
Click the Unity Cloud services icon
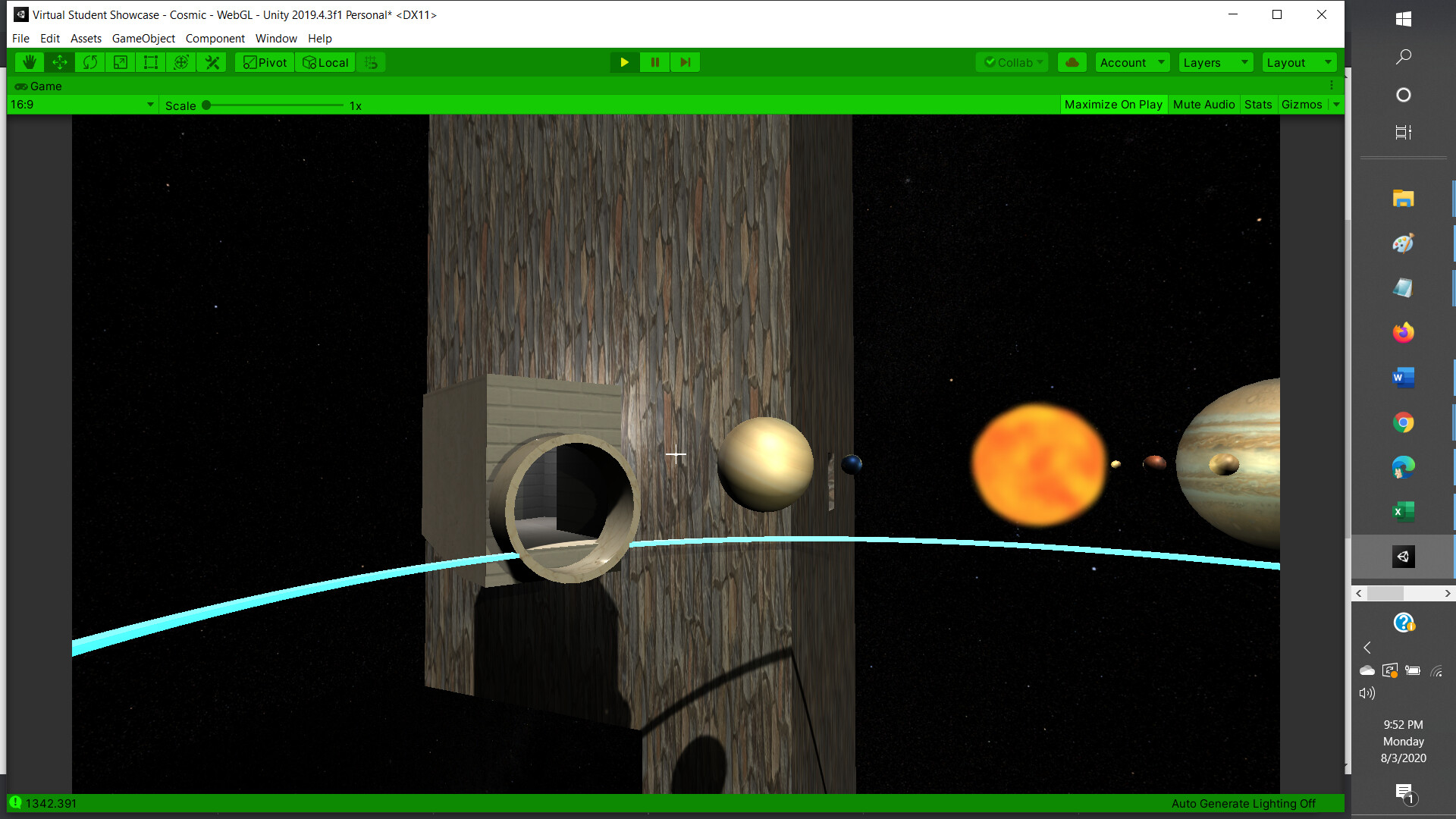pyautogui.click(x=1072, y=62)
